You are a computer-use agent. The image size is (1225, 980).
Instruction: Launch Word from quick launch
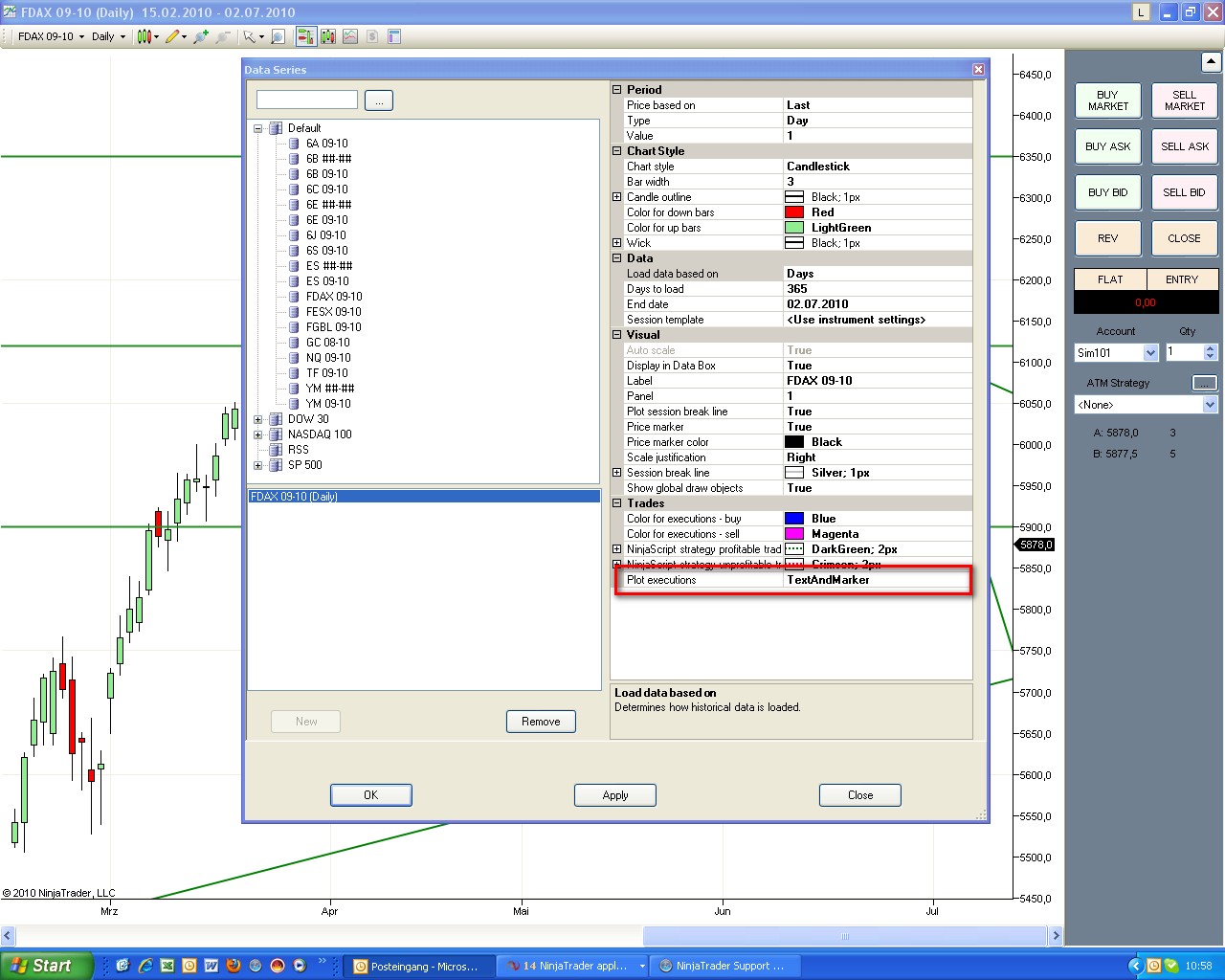tap(212, 966)
